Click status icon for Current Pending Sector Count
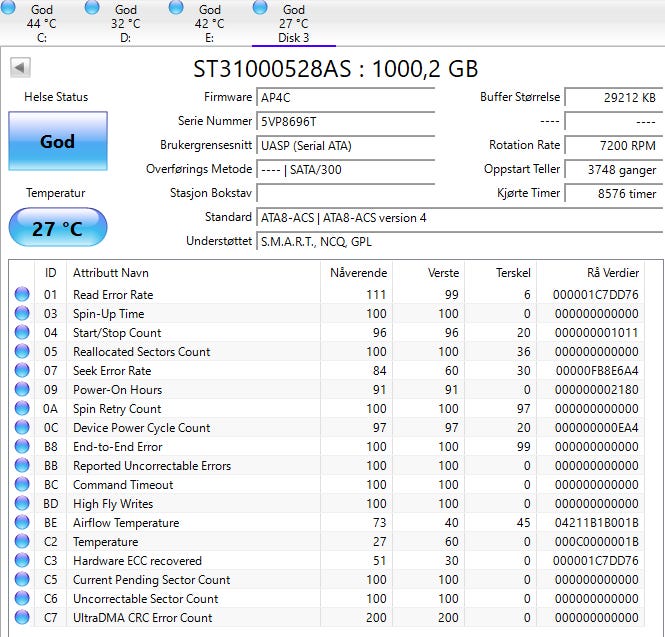 point(22,580)
